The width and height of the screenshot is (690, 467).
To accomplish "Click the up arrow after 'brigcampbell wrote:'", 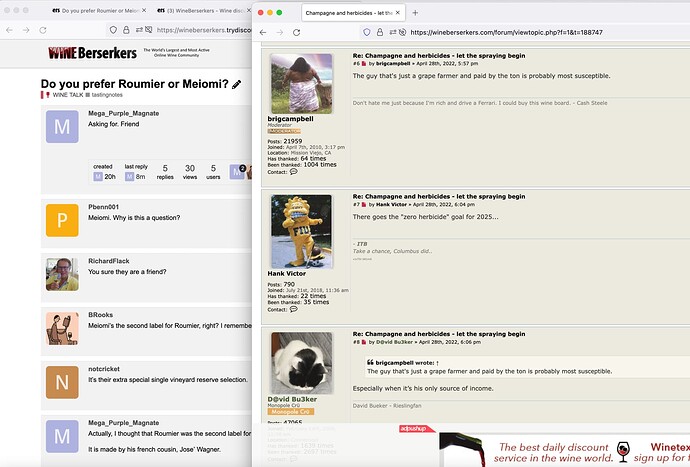I will coord(437,363).
